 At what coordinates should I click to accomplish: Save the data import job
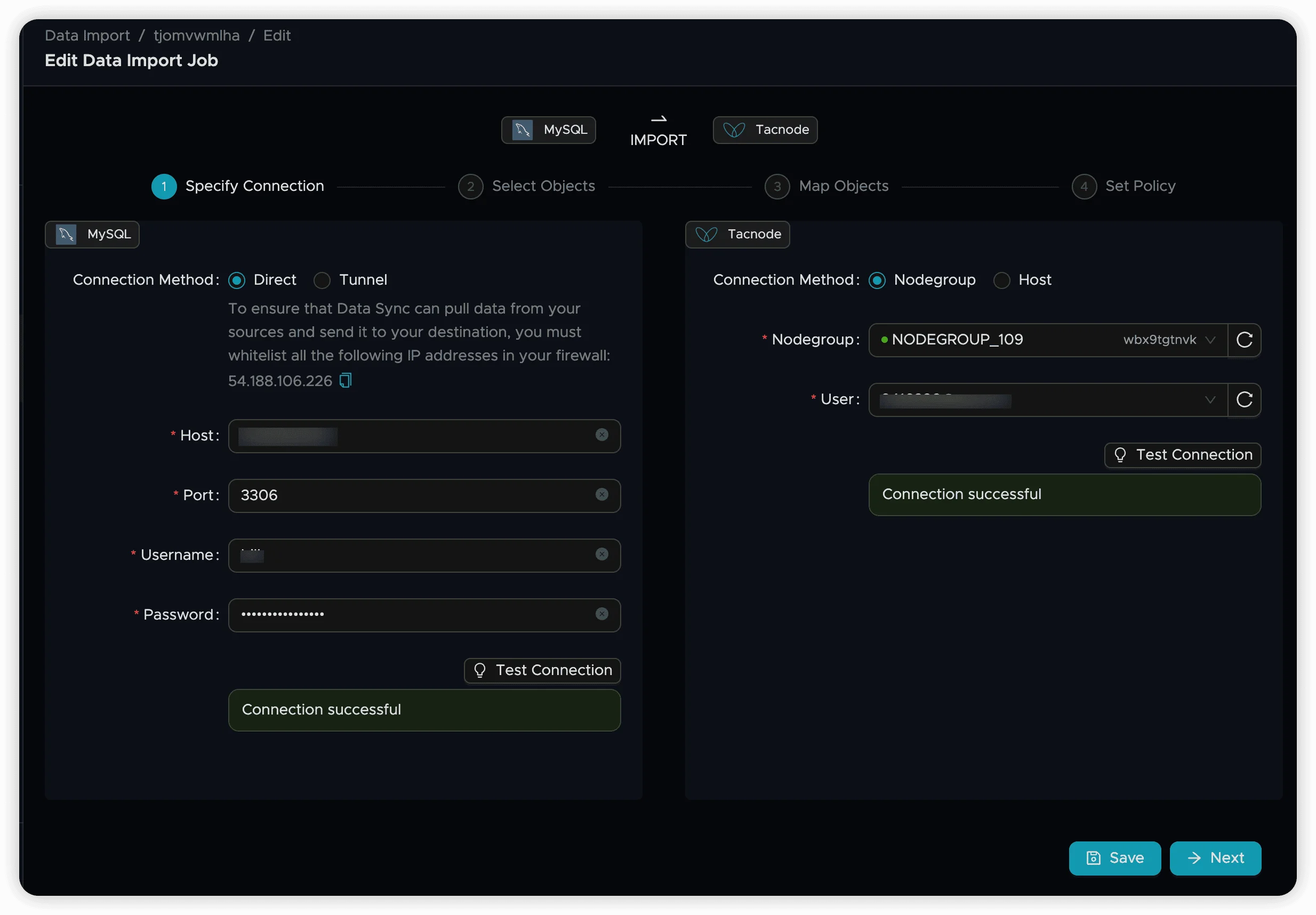click(x=1114, y=858)
